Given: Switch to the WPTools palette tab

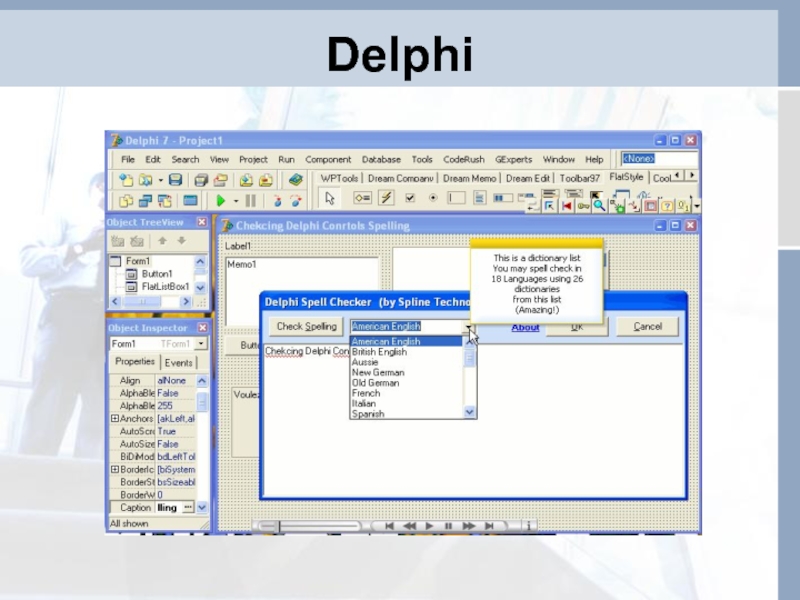Looking at the screenshot, I should (339, 178).
